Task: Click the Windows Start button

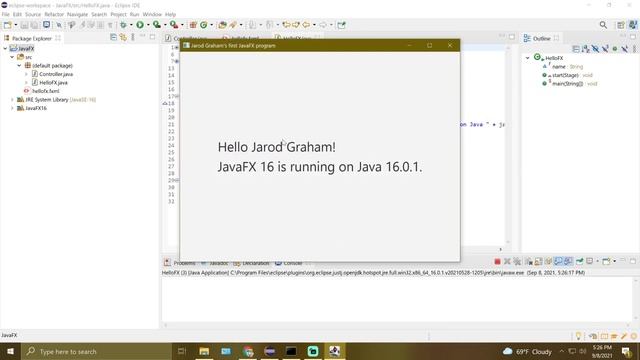Action: [x=10, y=351]
